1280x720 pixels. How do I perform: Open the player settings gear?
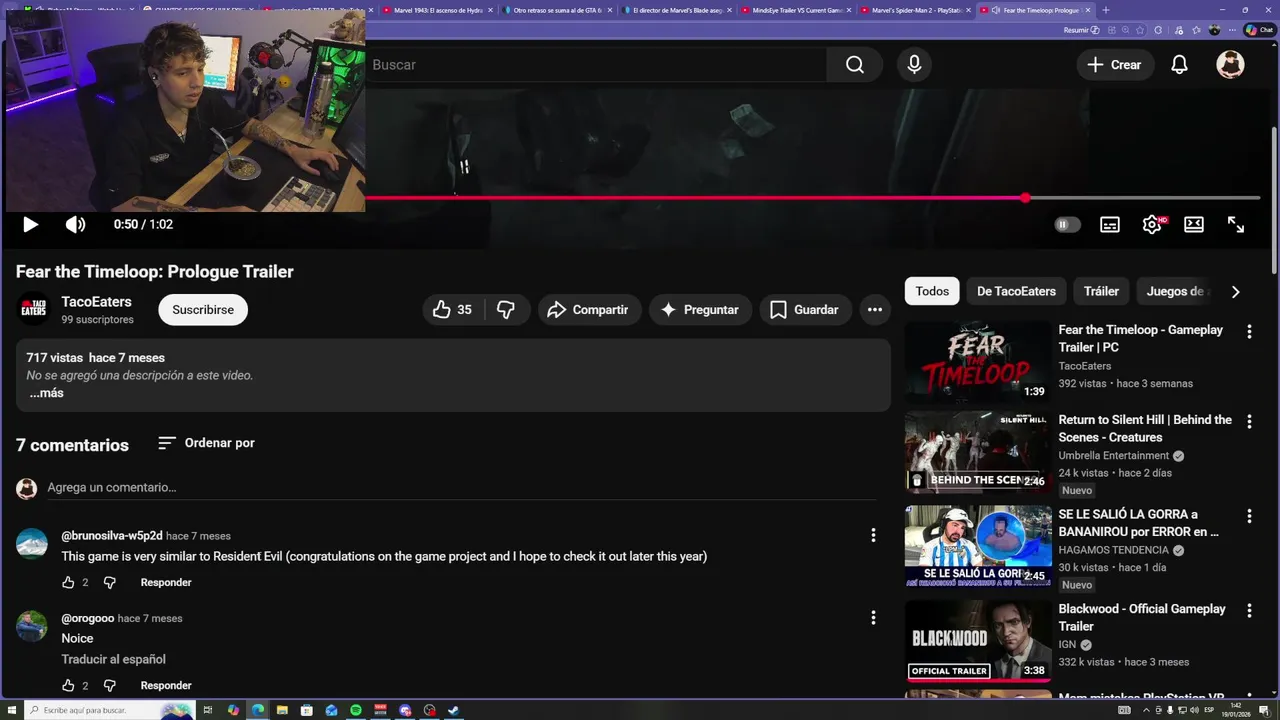click(x=1152, y=225)
